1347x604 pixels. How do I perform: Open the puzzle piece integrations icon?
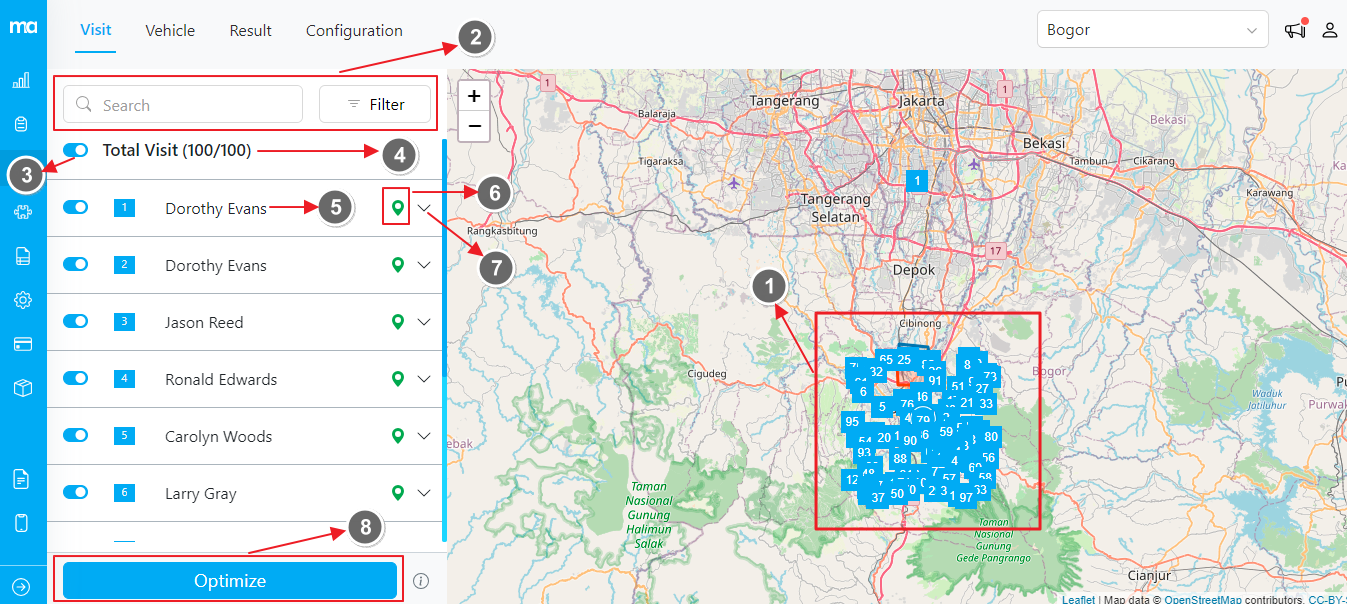point(22,212)
